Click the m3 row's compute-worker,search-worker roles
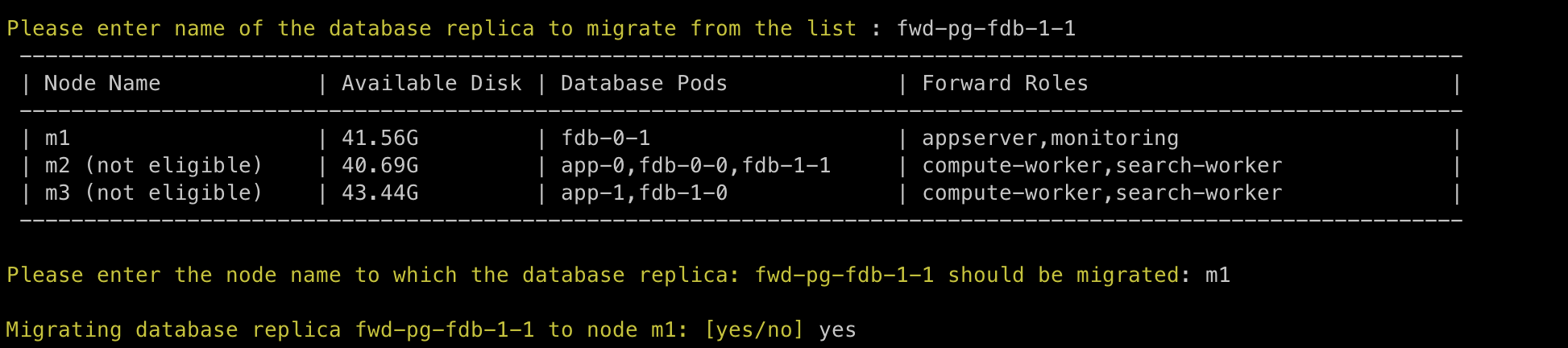The width and height of the screenshot is (1568, 348). point(1101,193)
